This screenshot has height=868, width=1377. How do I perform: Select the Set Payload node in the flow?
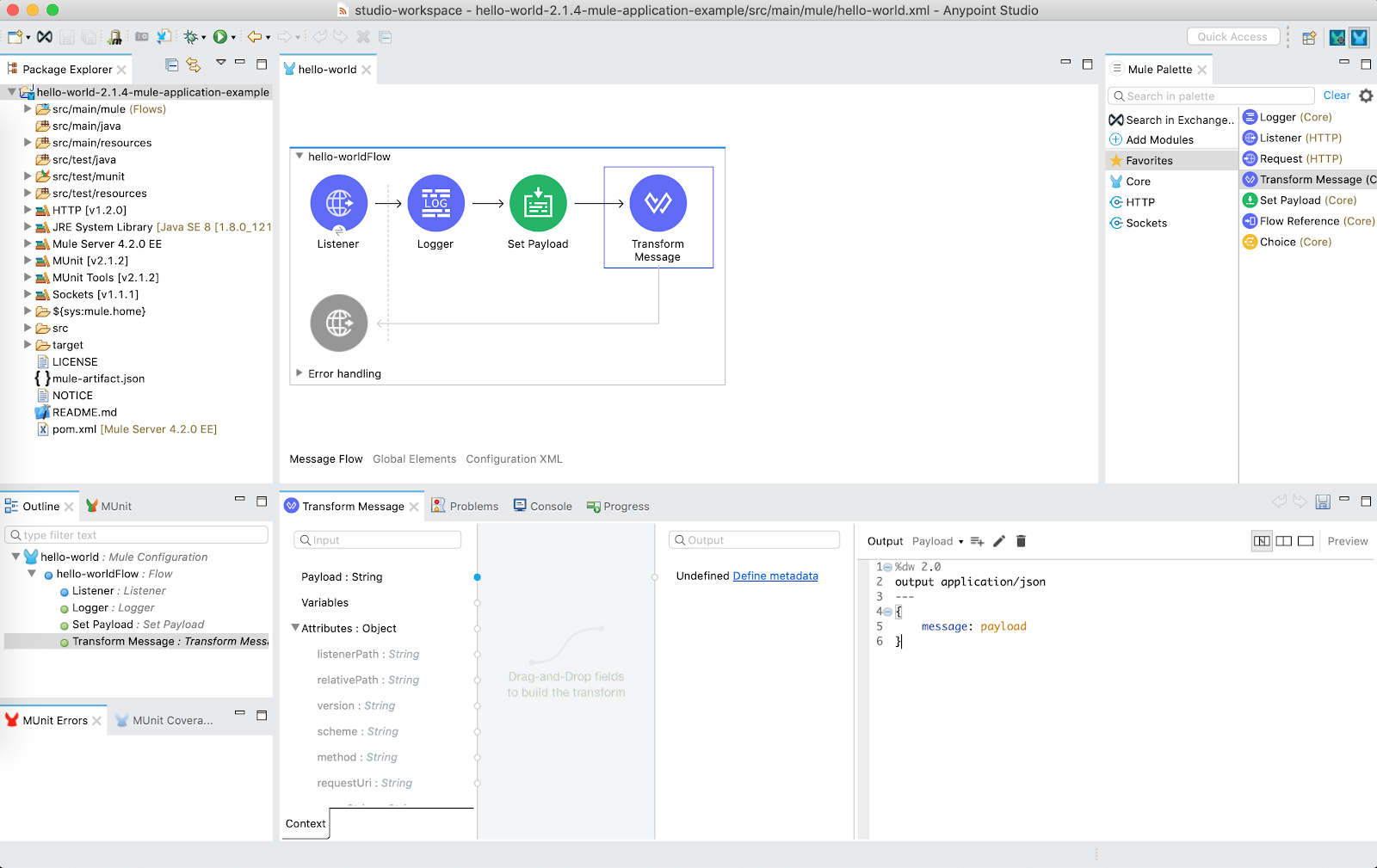point(538,204)
